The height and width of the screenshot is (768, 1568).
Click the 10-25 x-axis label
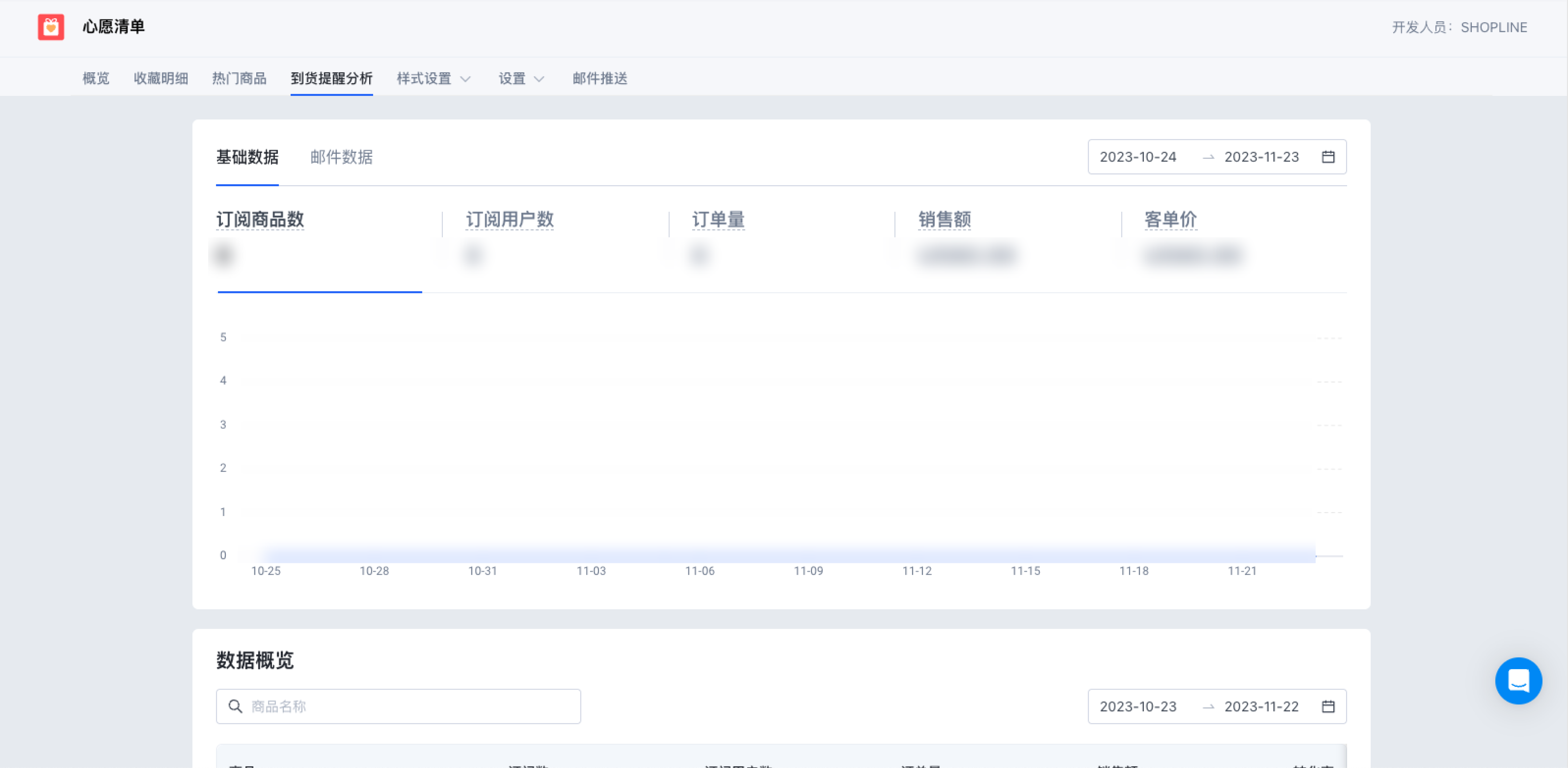click(266, 571)
